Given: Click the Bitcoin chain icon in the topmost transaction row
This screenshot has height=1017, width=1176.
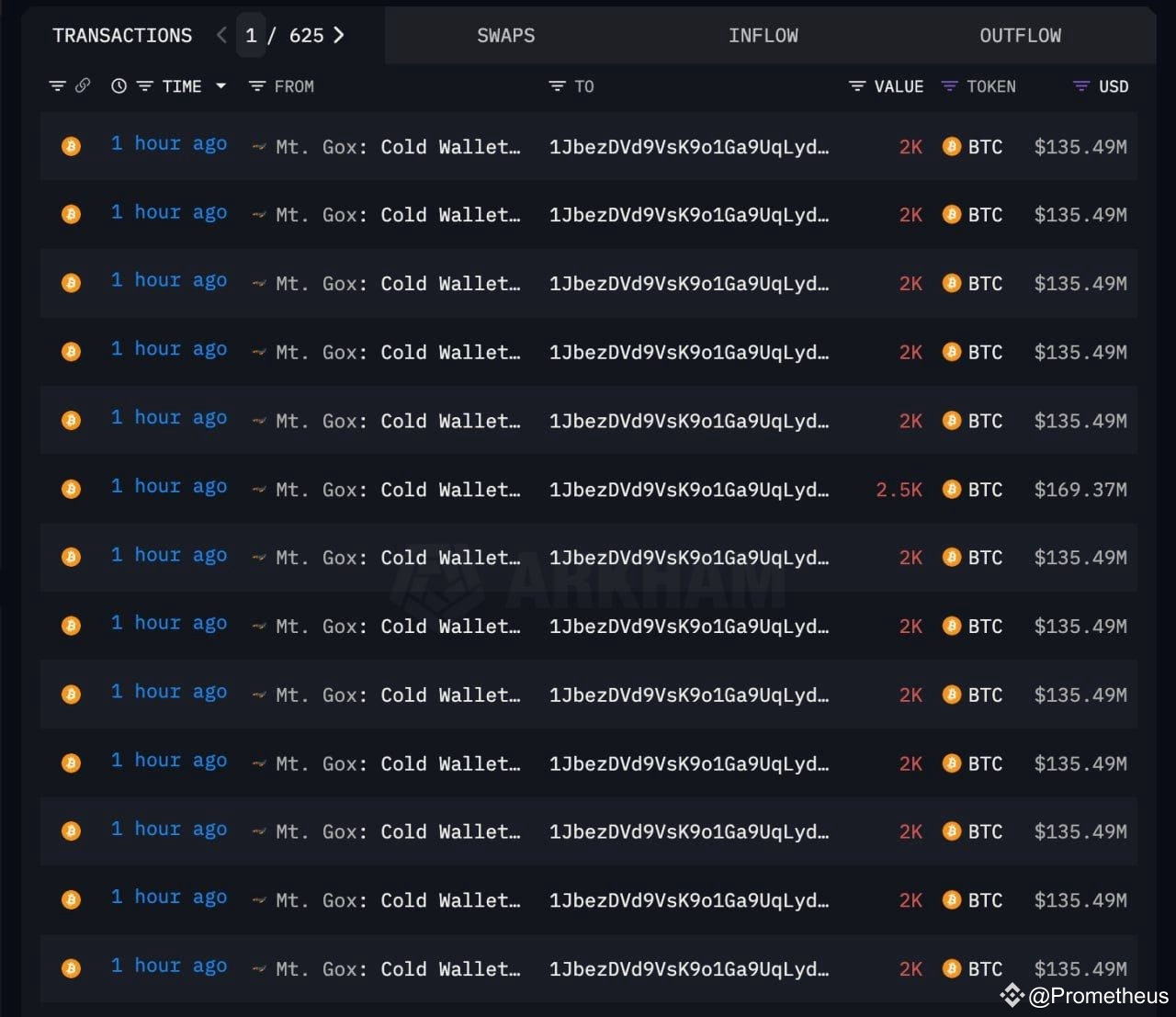Looking at the screenshot, I should point(71,146).
